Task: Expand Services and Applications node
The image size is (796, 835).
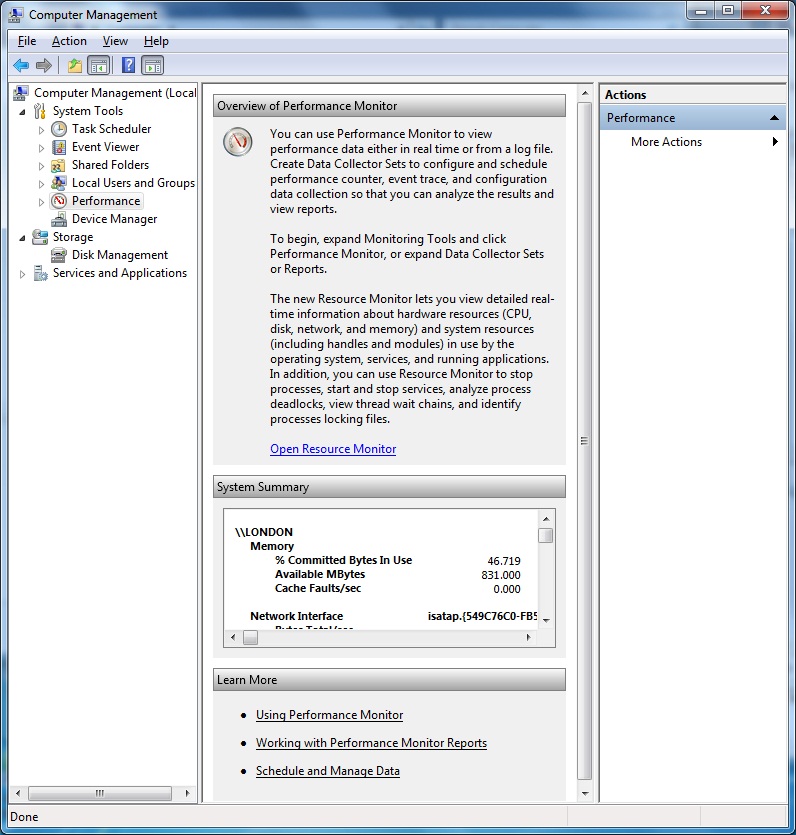Action: tap(22, 274)
